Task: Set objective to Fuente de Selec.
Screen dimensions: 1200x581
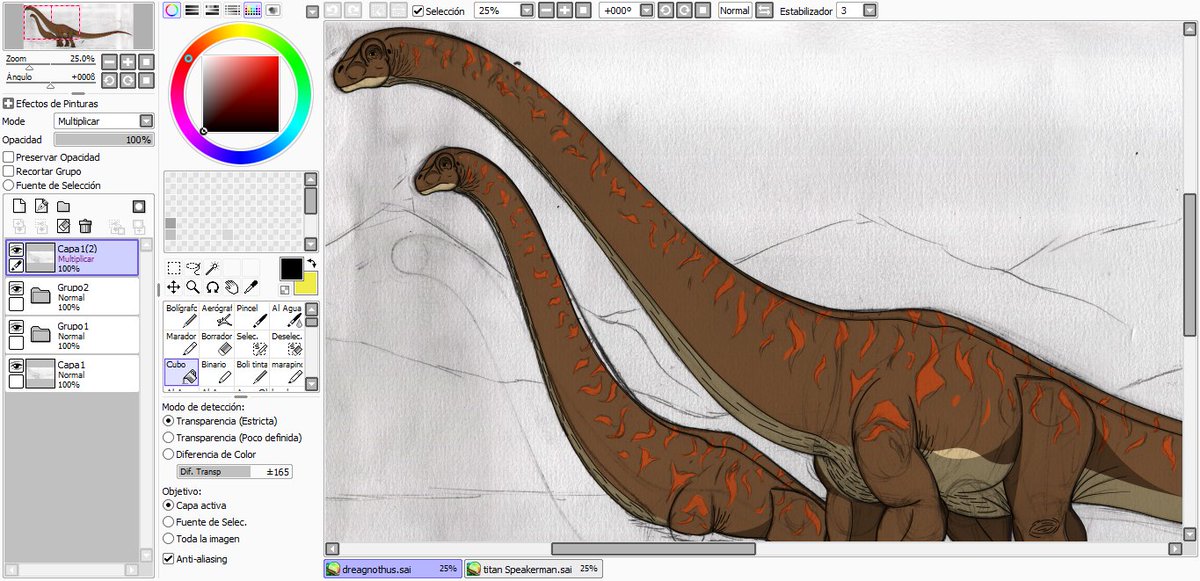Action: tap(168, 522)
